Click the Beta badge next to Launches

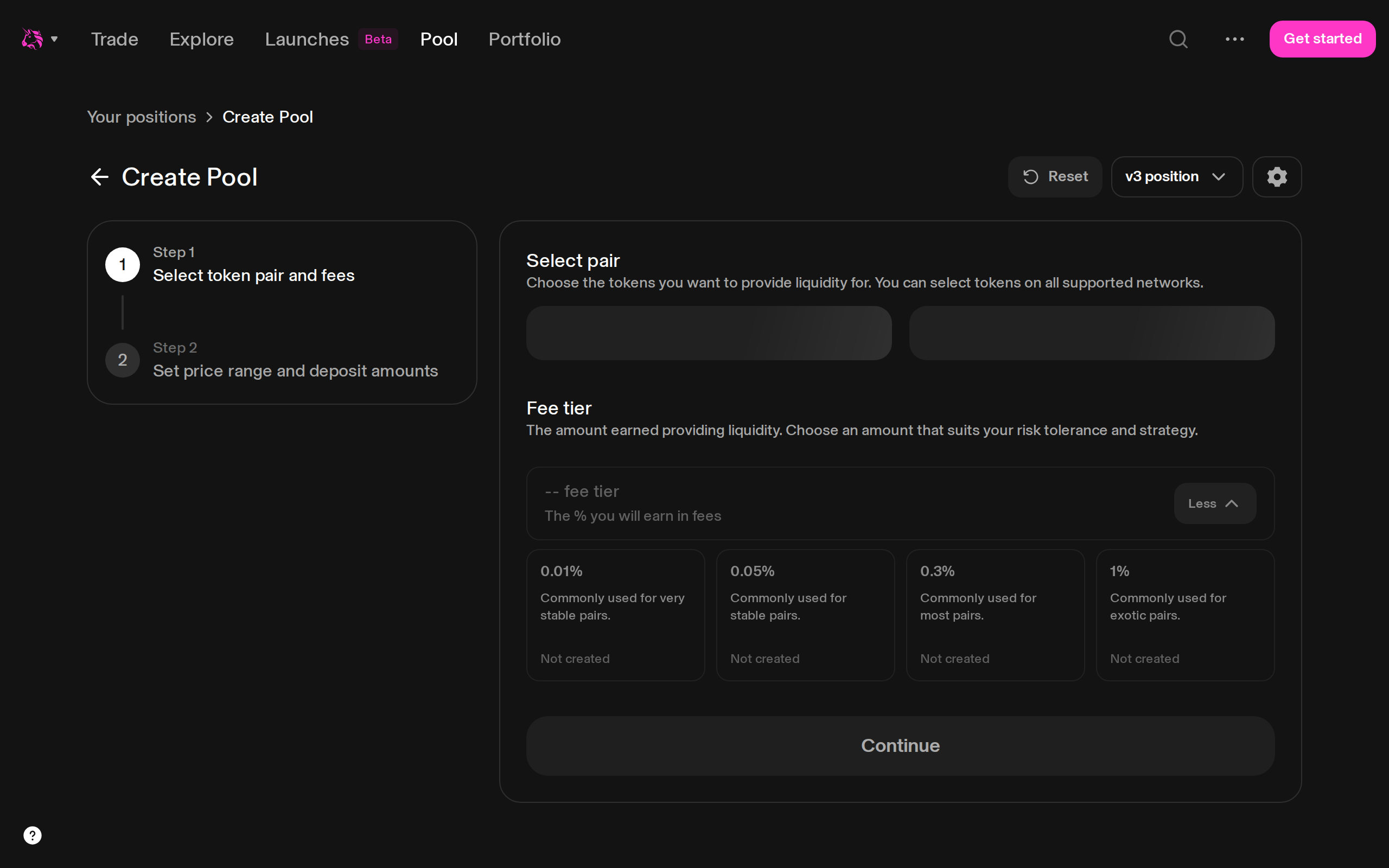(x=378, y=39)
